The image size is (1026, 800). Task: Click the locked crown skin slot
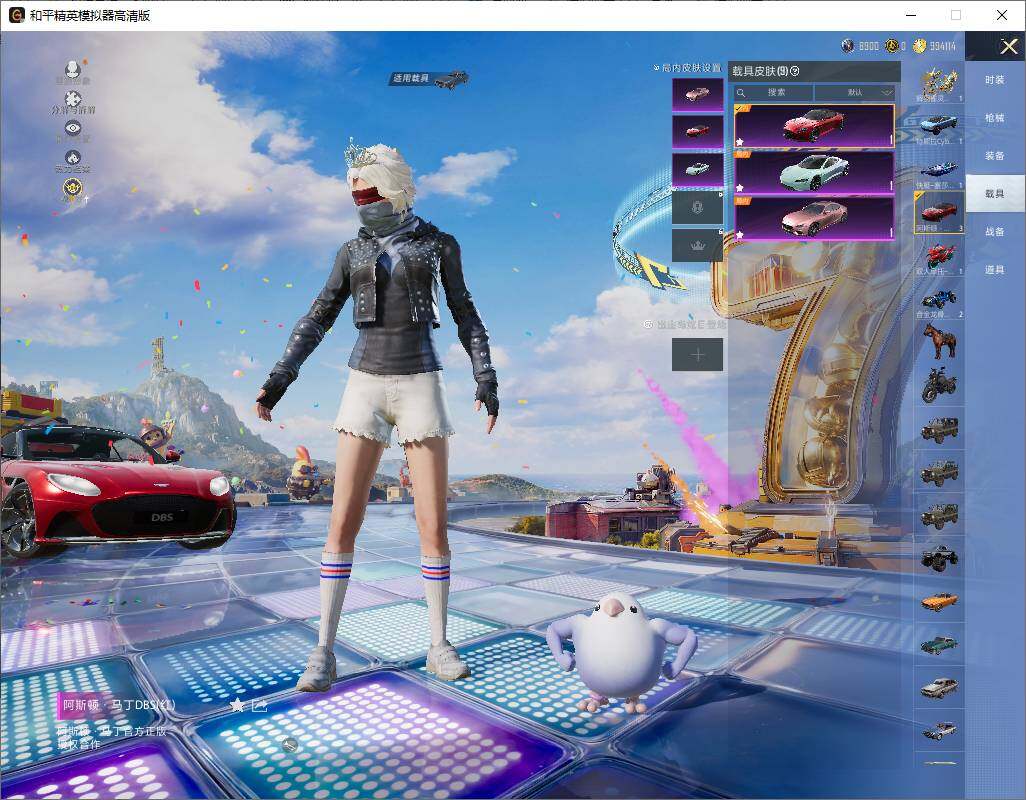pos(698,245)
